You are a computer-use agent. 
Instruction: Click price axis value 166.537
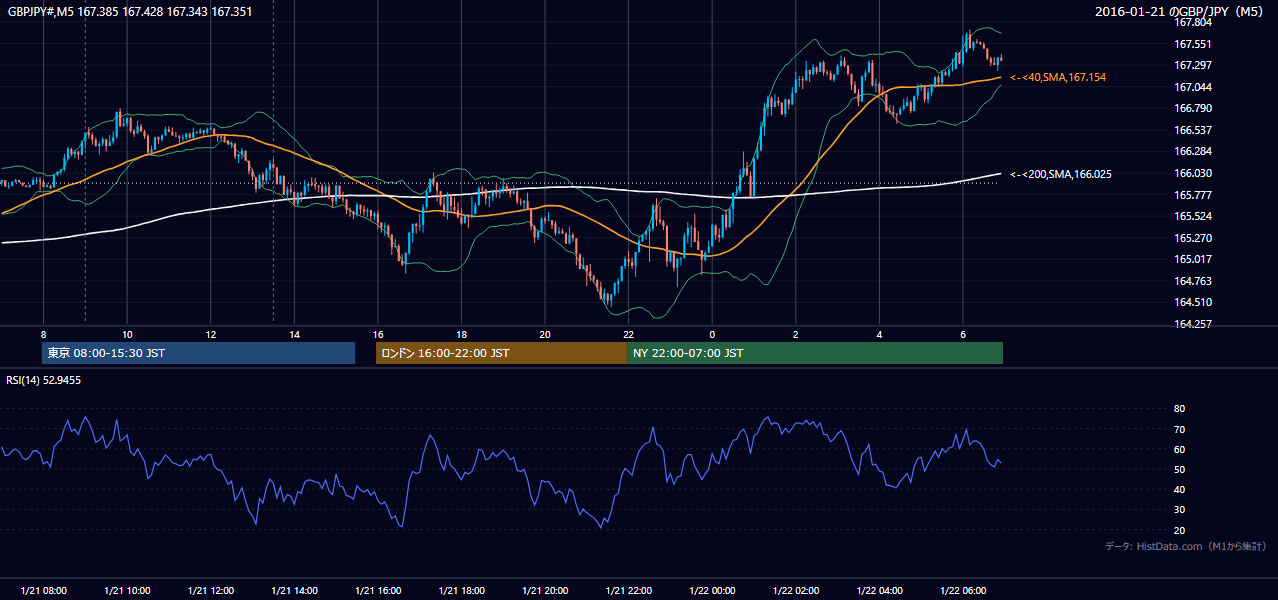click(x=1192, y=130)
